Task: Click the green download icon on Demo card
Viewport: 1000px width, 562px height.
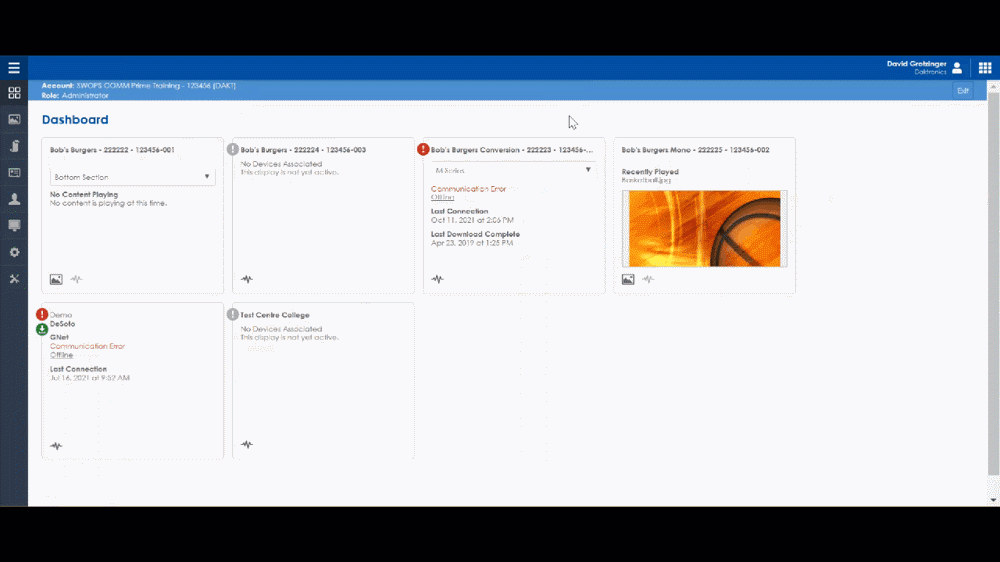Action: [x=42, y=329]
